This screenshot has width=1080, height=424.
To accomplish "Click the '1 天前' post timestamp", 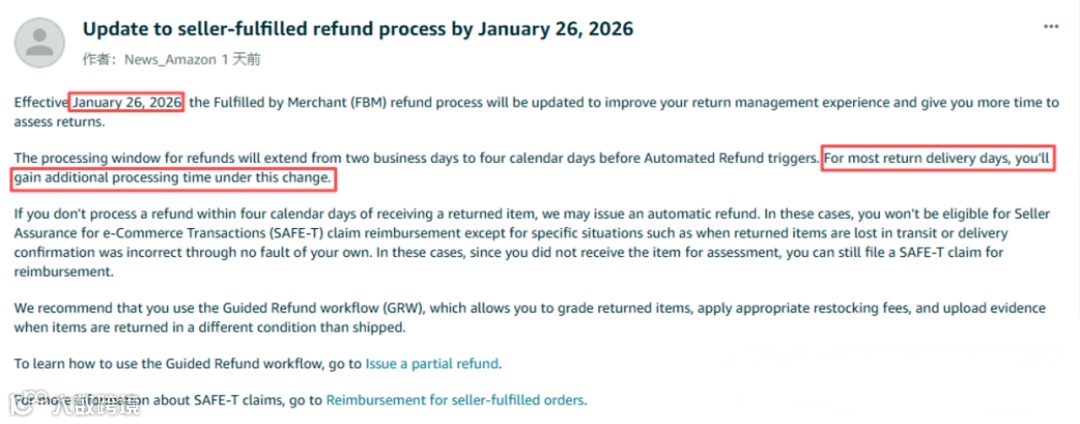I will point(241,60).
